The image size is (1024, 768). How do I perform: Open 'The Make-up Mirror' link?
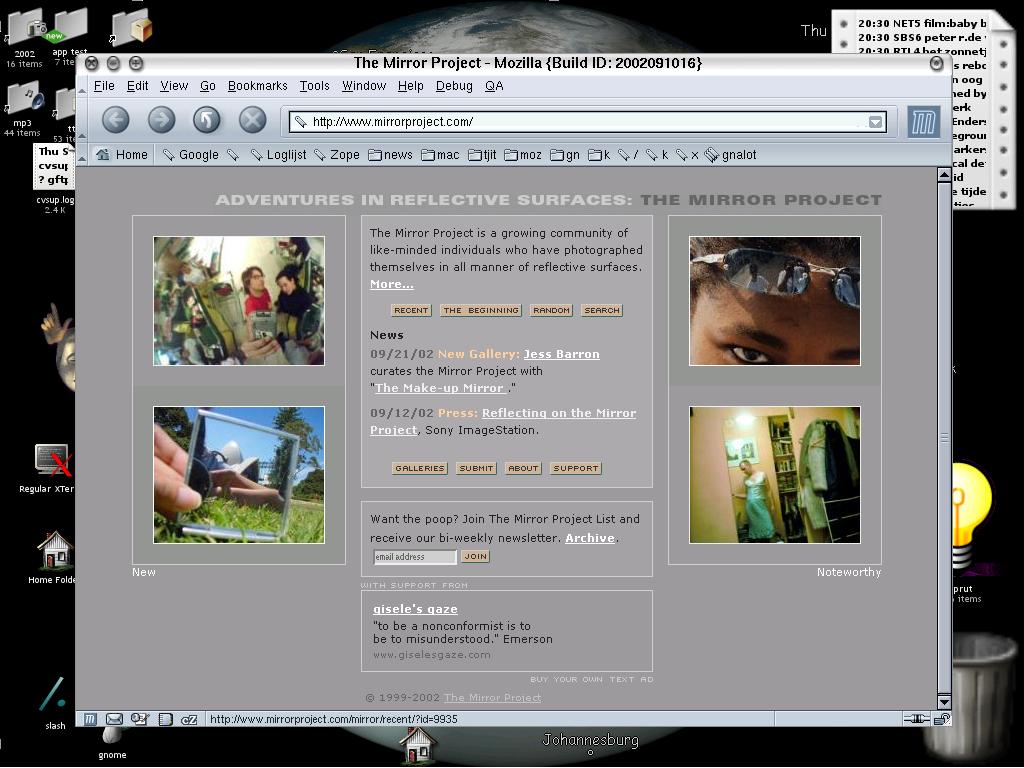coord(440,388)
